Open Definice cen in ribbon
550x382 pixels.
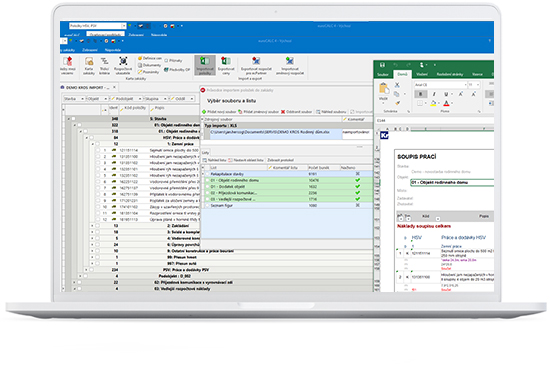pyautogui.click(x=150, y=58)
